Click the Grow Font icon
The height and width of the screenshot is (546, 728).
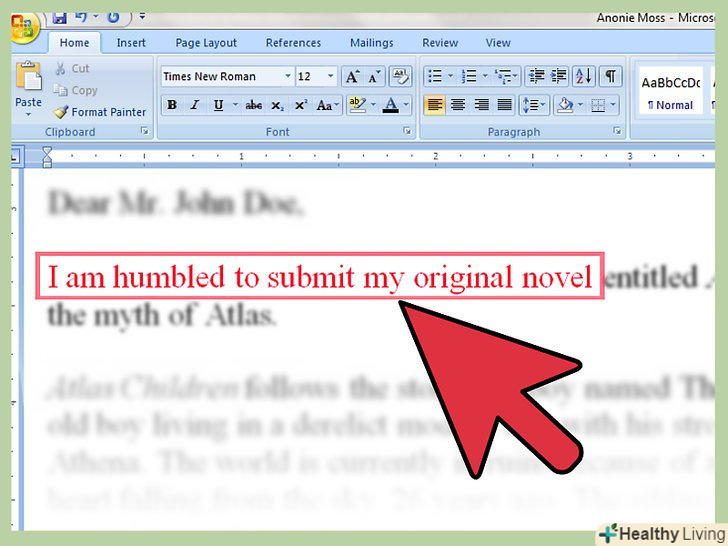(352, 77)
